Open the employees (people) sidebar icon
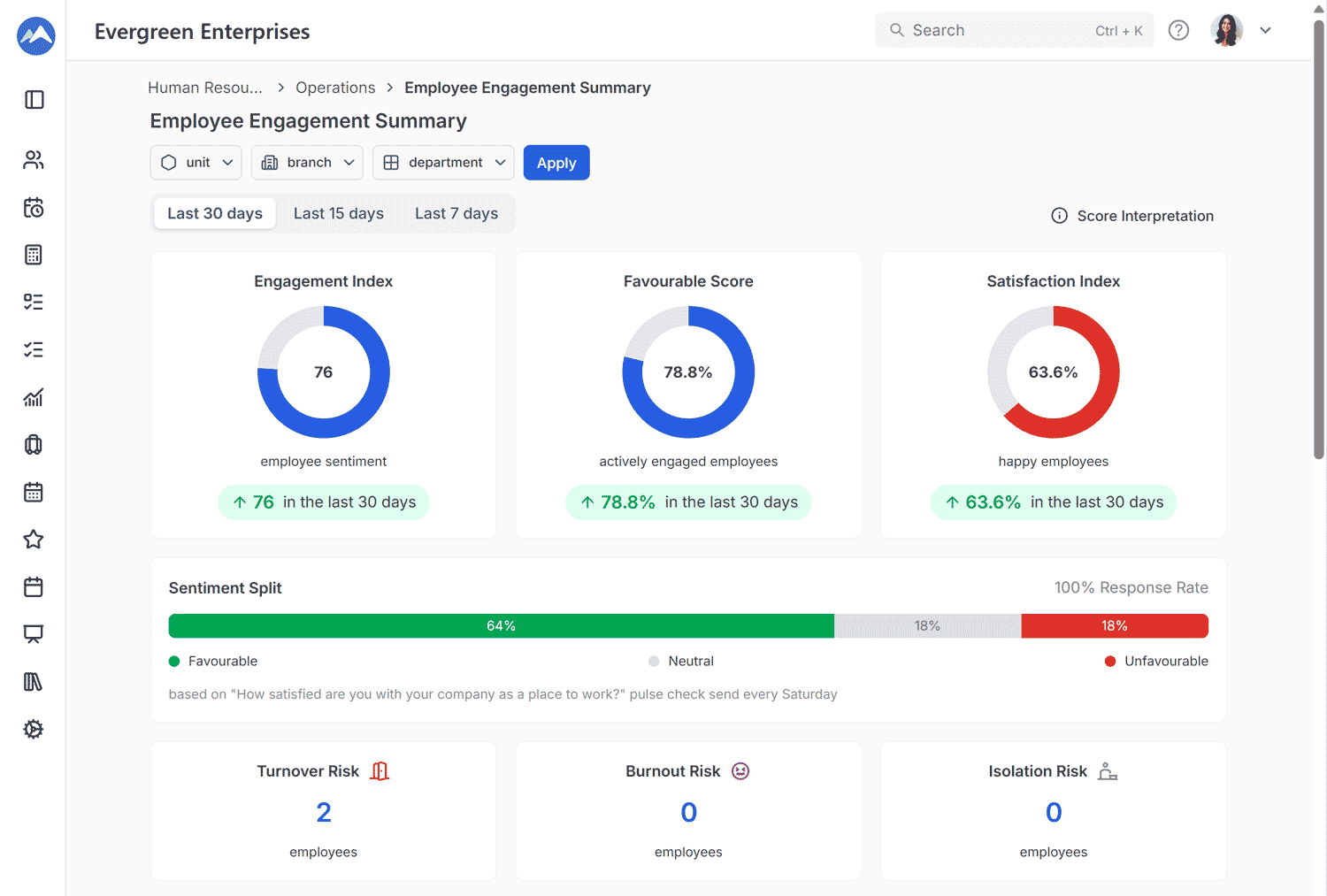Image resolution: width=1327 pixels, height=896 pixels. point(34,160)
